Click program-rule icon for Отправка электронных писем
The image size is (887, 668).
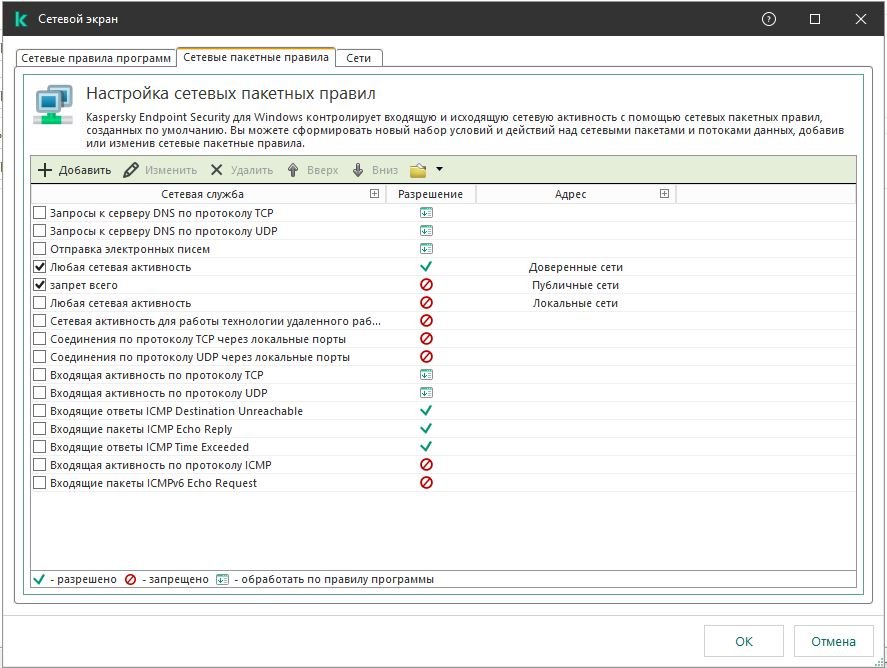click(x=426, y=249)
